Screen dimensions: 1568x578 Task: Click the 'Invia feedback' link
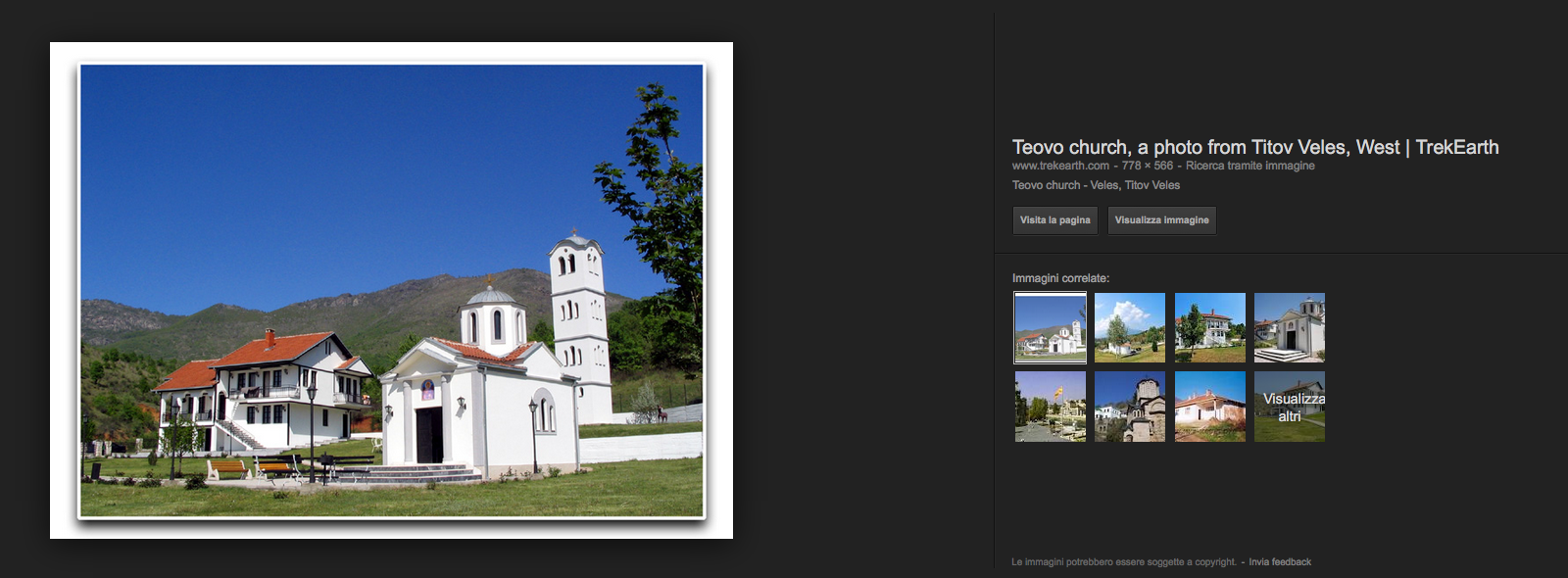[x=1280, y=562]
